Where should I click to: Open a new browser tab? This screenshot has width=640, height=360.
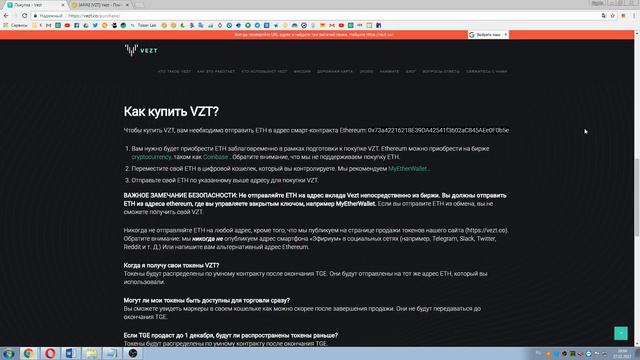tap(139, 5)
